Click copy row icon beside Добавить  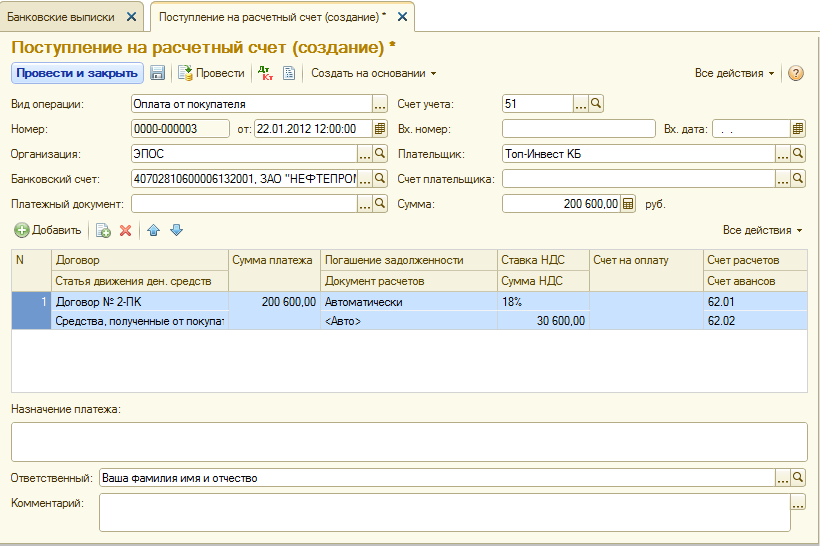[103, 230]
